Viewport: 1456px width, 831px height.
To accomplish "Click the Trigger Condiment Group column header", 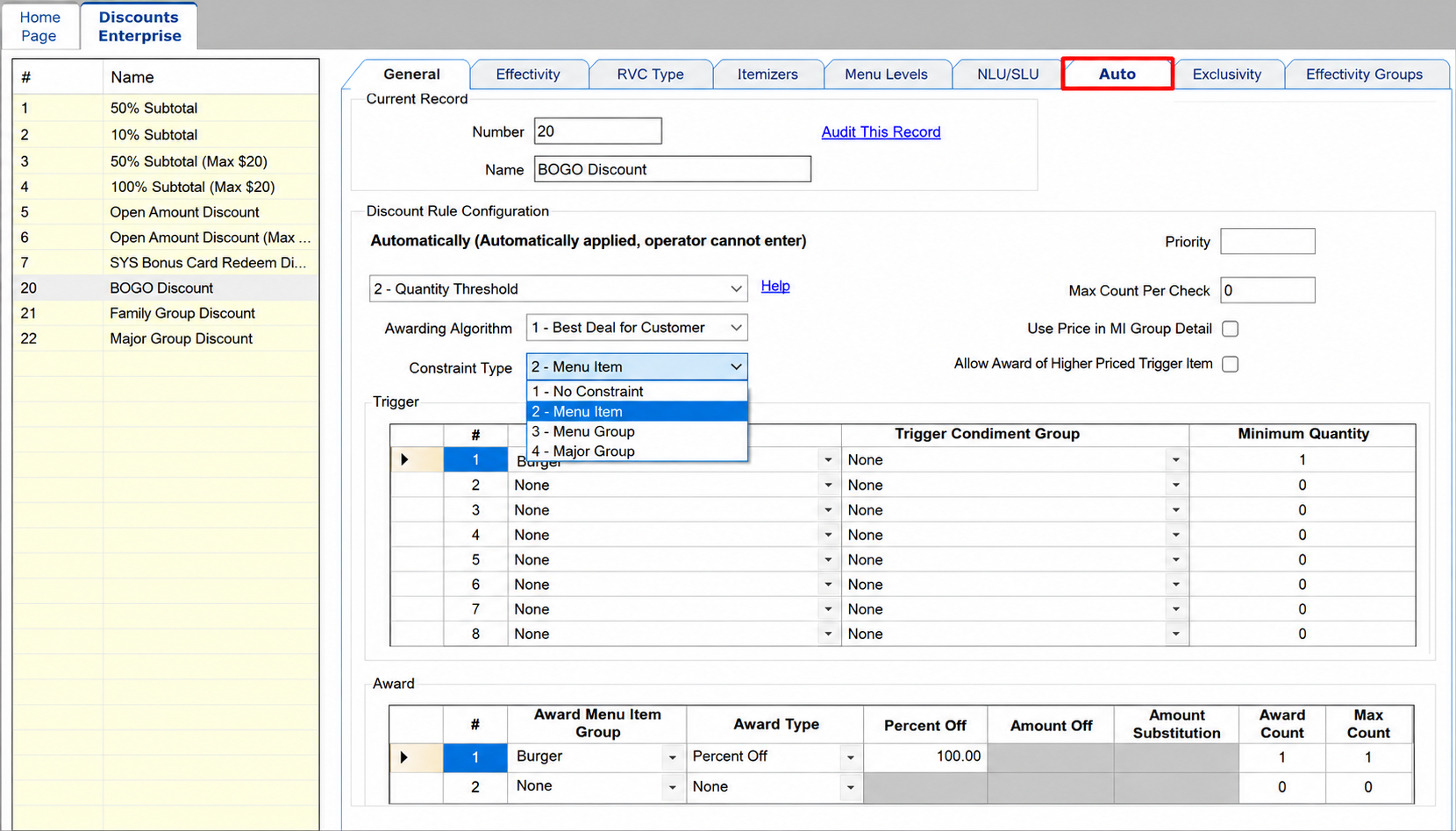I will (x=1015, y=434).
